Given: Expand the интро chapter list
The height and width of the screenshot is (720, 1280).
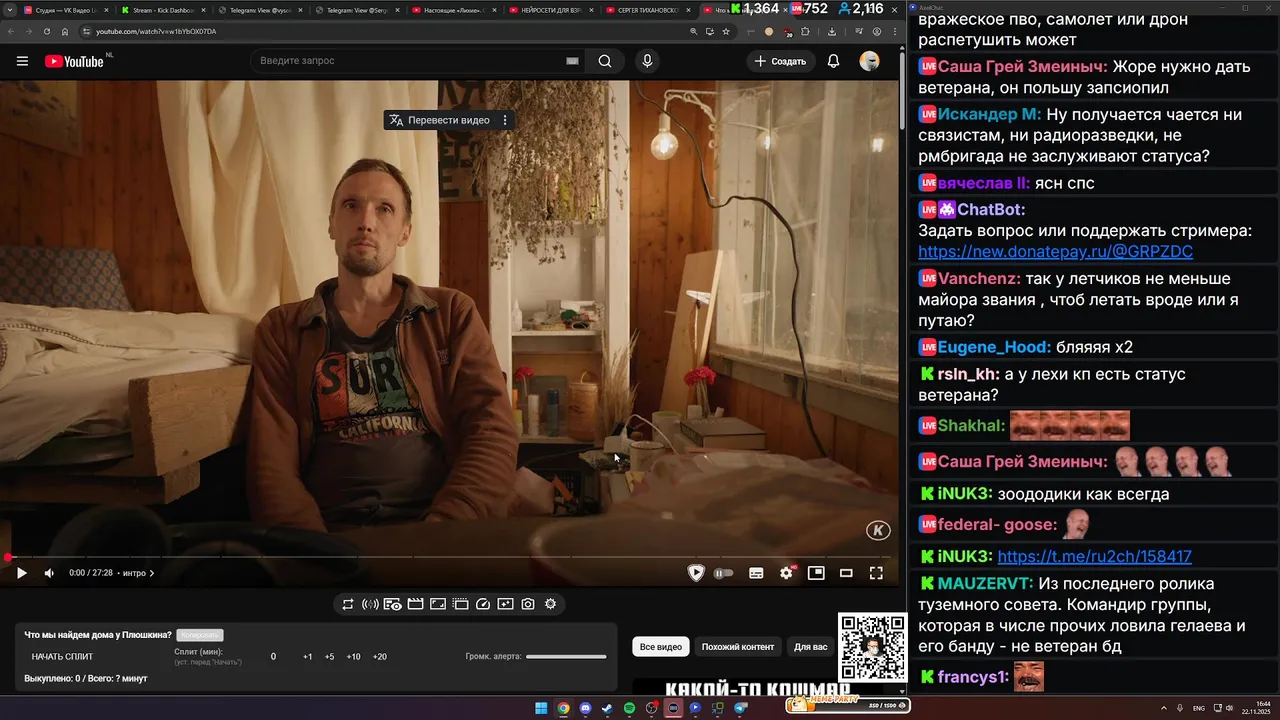Looking at the screenshot, I should [x=138, y=573].
